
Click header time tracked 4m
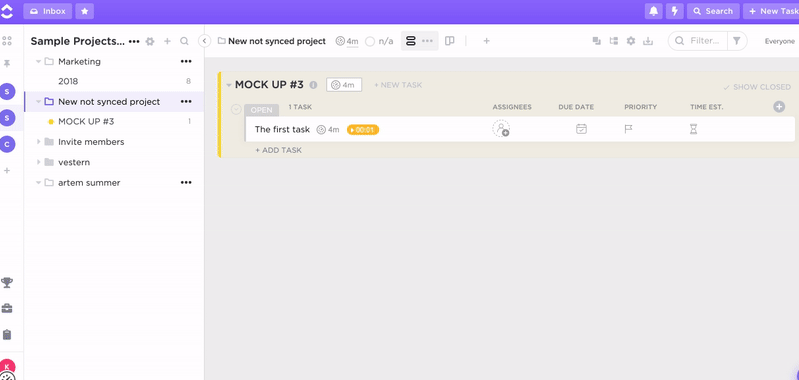[x=347, y=41]
